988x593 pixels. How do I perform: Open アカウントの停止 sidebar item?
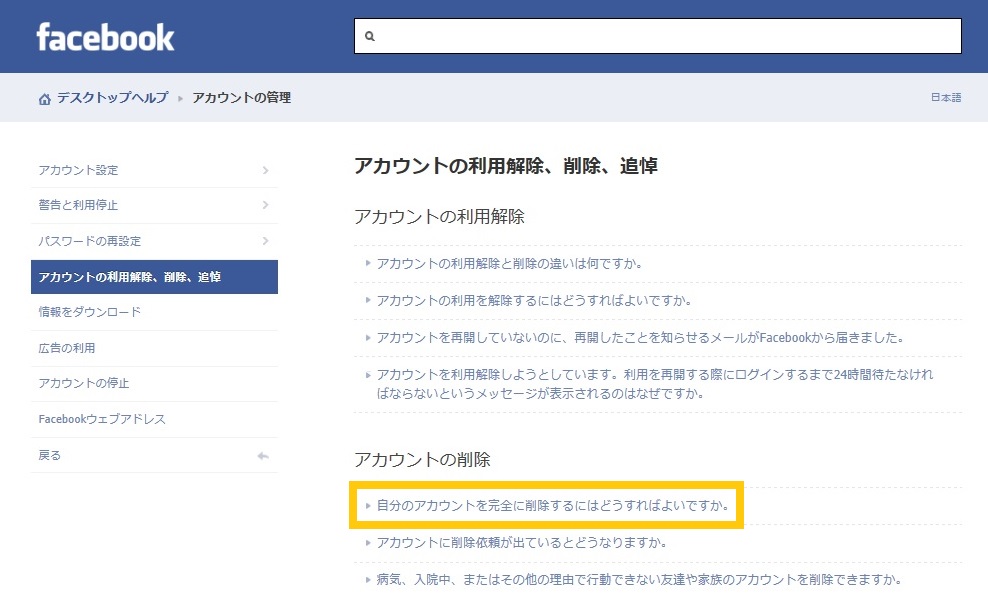point(154,383)
